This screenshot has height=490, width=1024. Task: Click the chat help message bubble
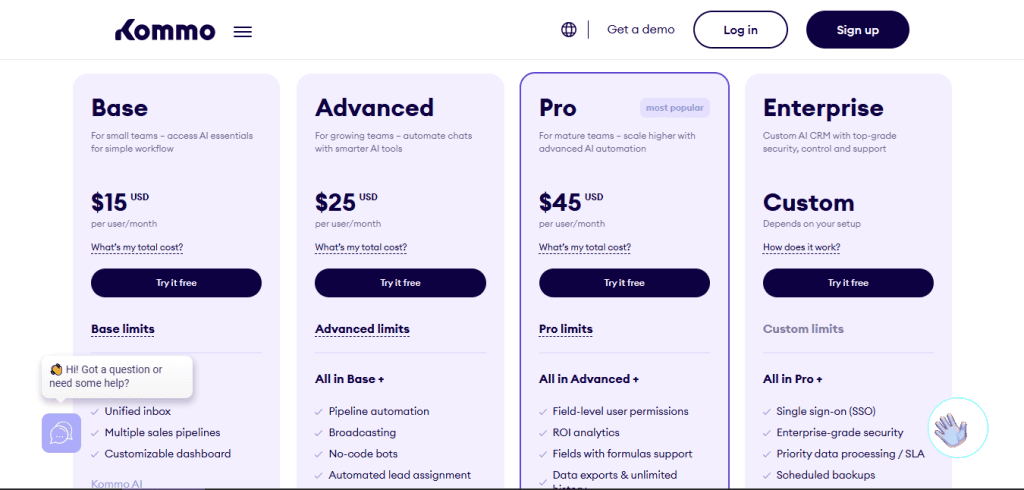tap(105, 376)
